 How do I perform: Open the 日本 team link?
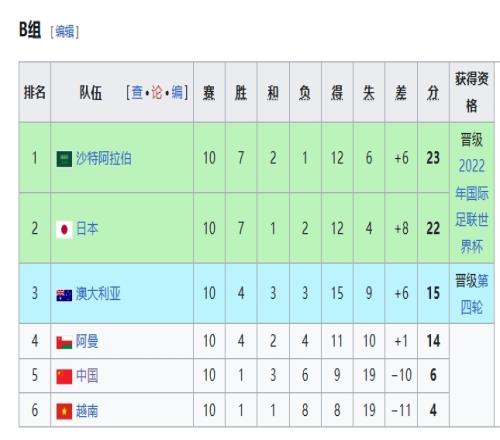[87, 229]
